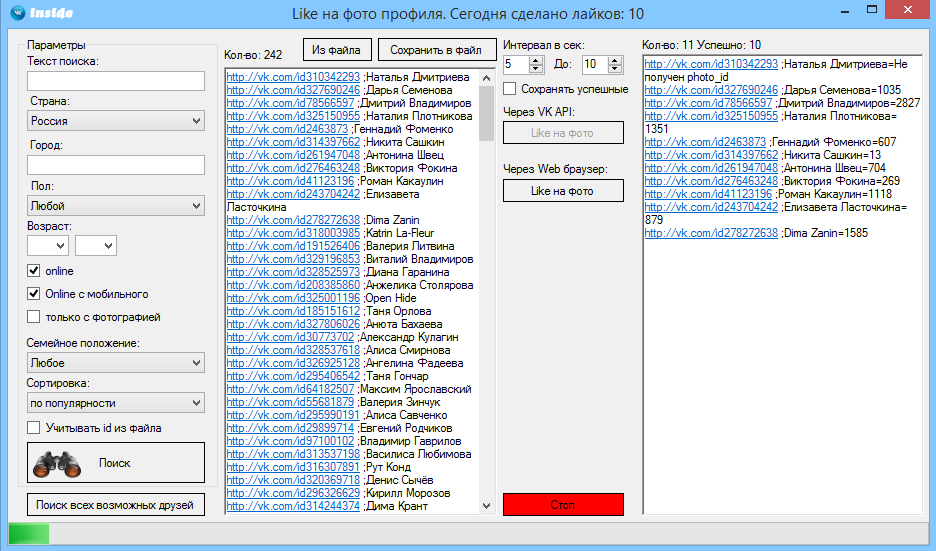Viewport: 936px width, 551px height.
Task: Open link id64182507 Максим Ярославский
Action: coord(290,389)
